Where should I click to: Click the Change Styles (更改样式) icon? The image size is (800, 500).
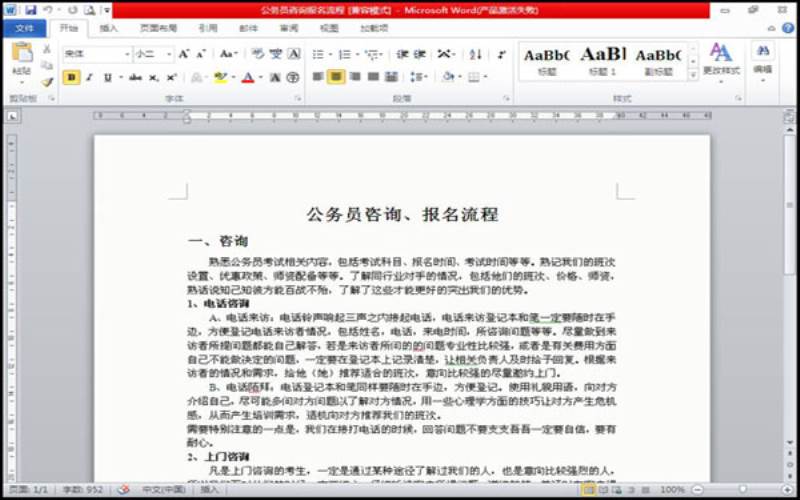tap(721, 59)
